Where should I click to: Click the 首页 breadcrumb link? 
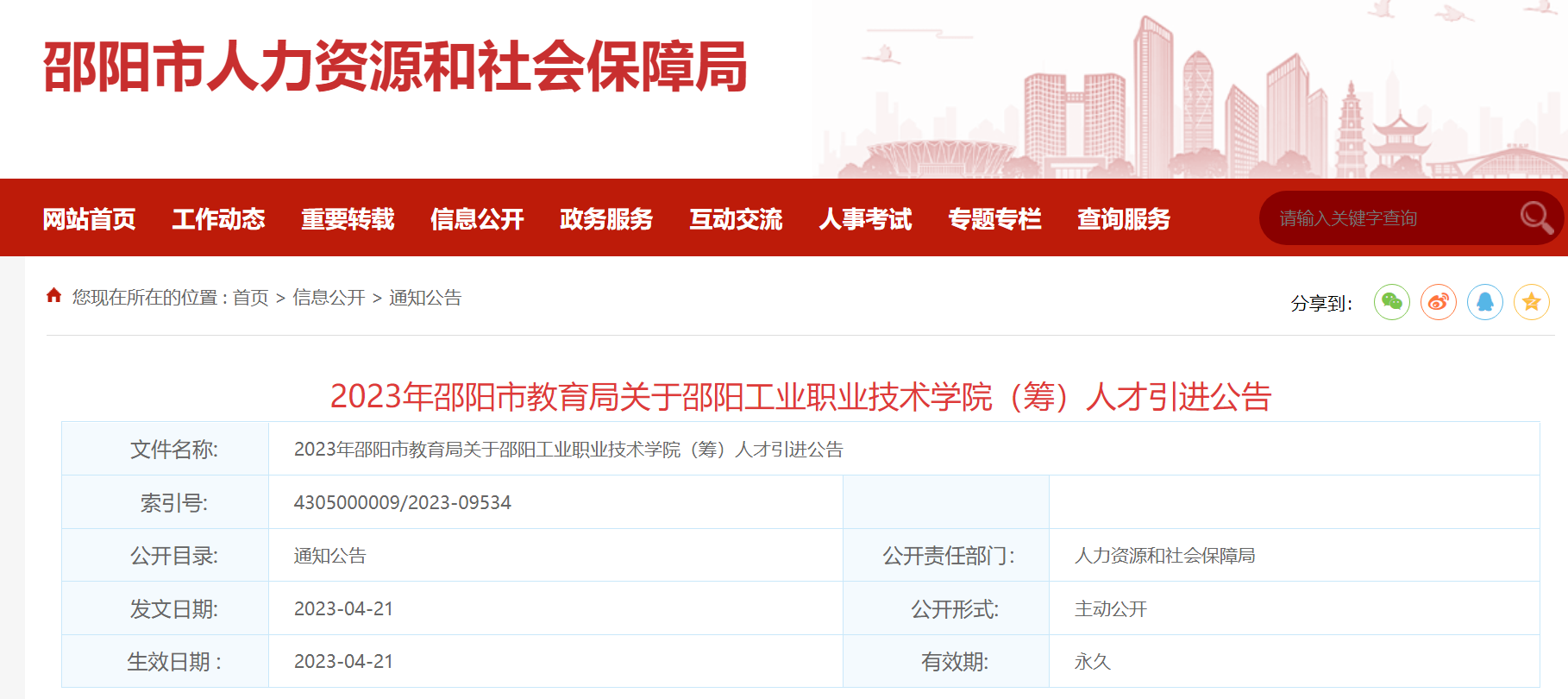[250, 298]
